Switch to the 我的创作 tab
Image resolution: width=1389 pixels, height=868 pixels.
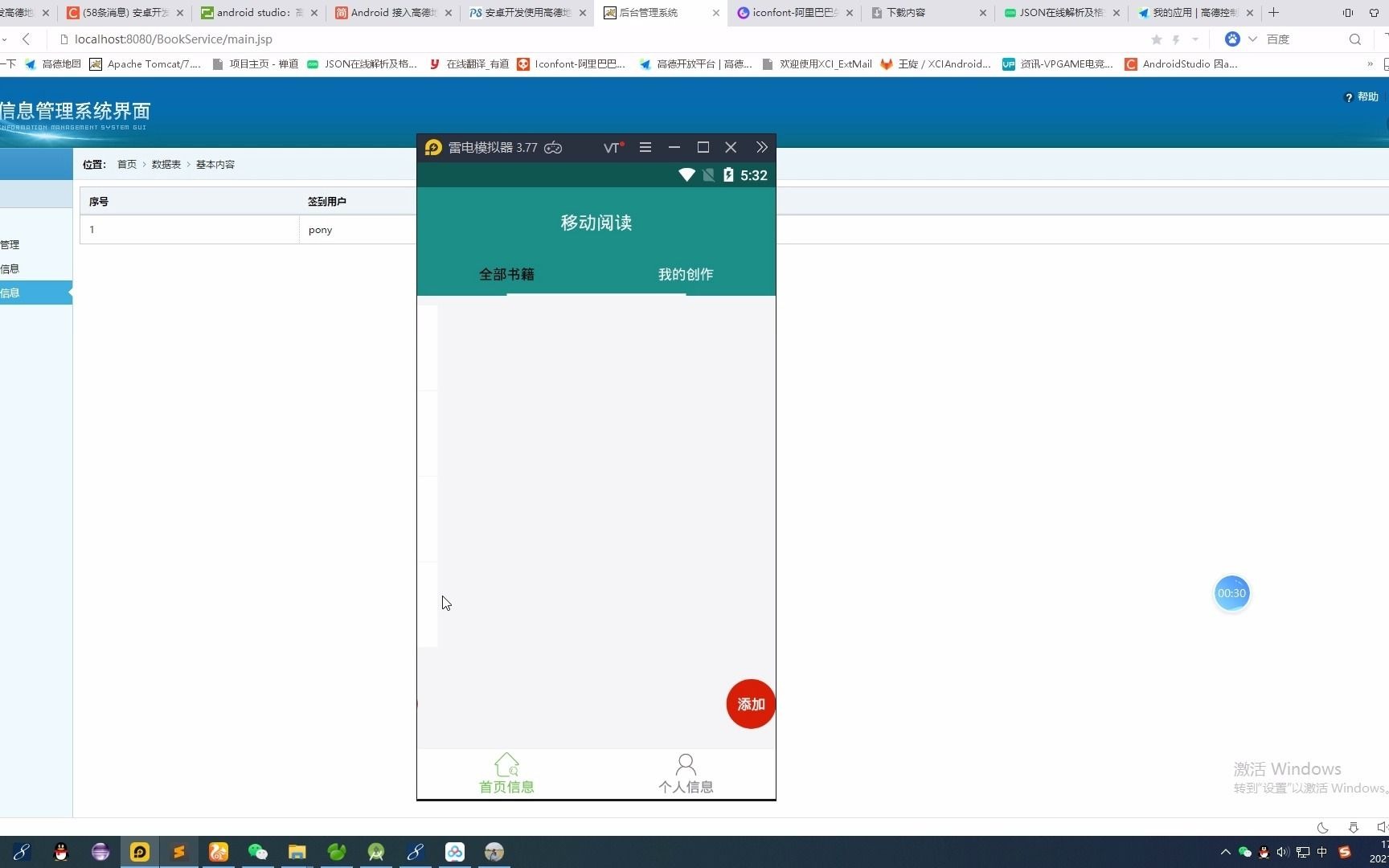686,274
